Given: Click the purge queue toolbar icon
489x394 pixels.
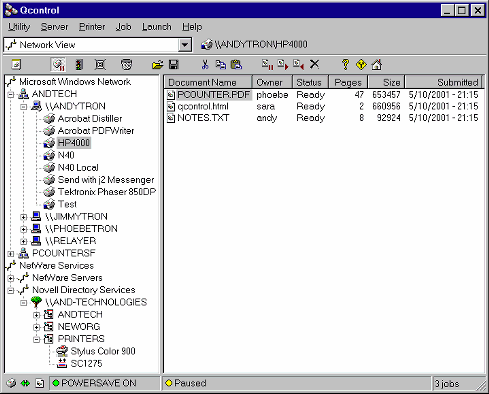Looking at the screenshot, I should click(x=100, y=65).
